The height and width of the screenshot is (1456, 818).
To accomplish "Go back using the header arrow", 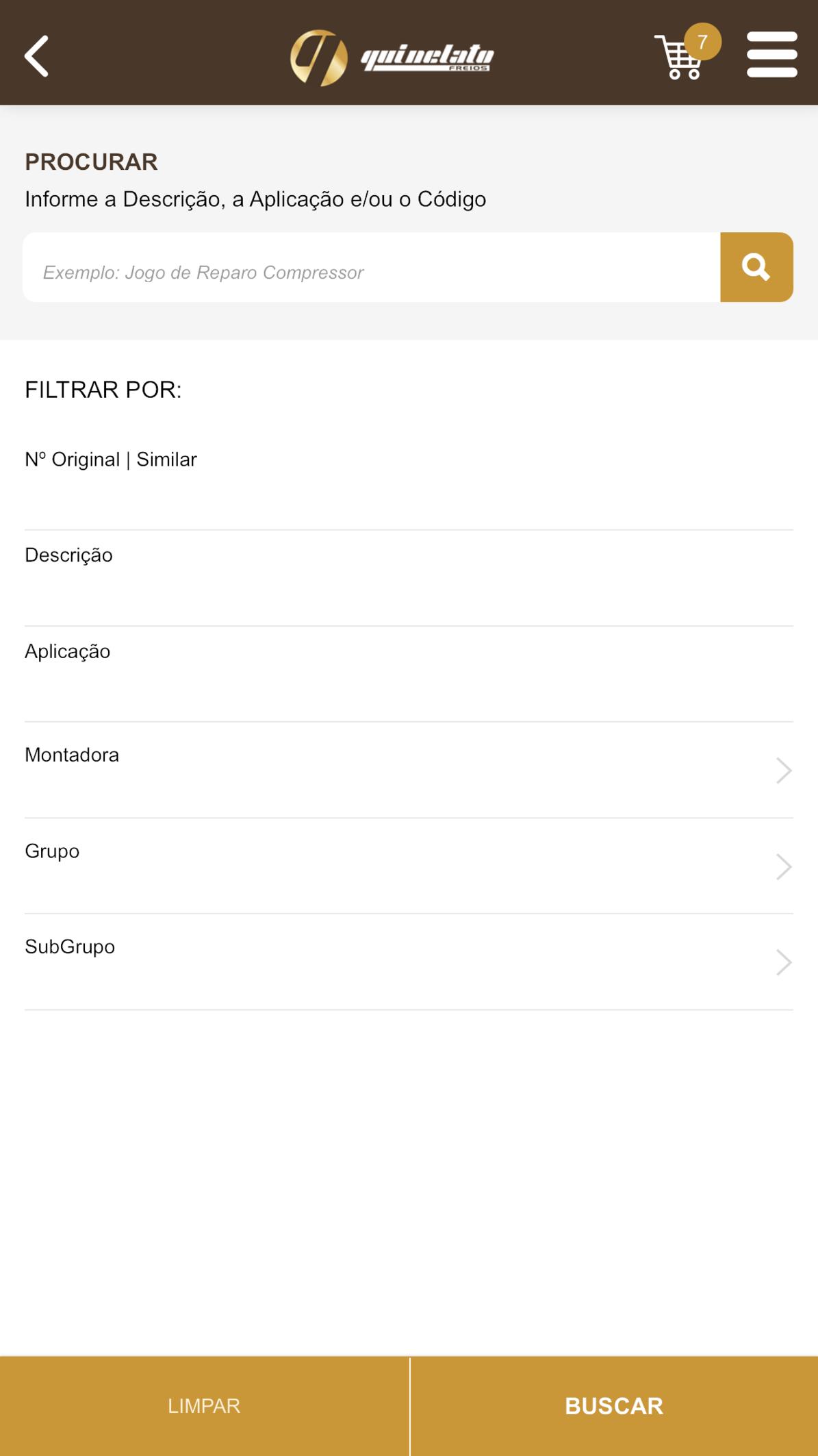I will coord(36,55).
